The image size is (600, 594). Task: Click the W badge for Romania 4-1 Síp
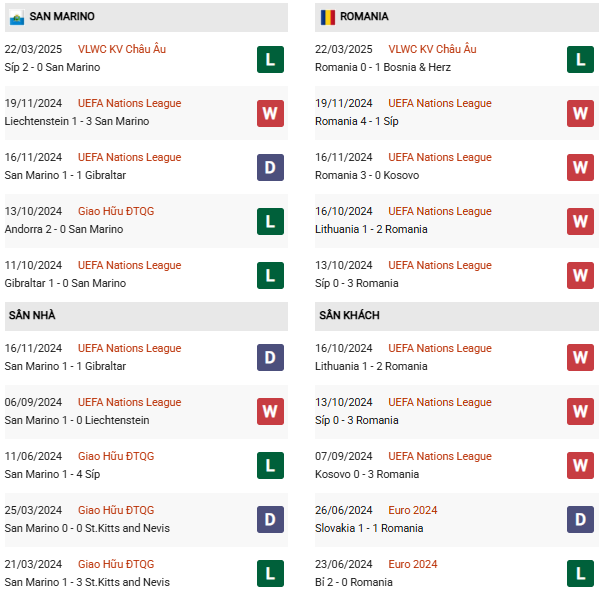(x=580, y=113)
